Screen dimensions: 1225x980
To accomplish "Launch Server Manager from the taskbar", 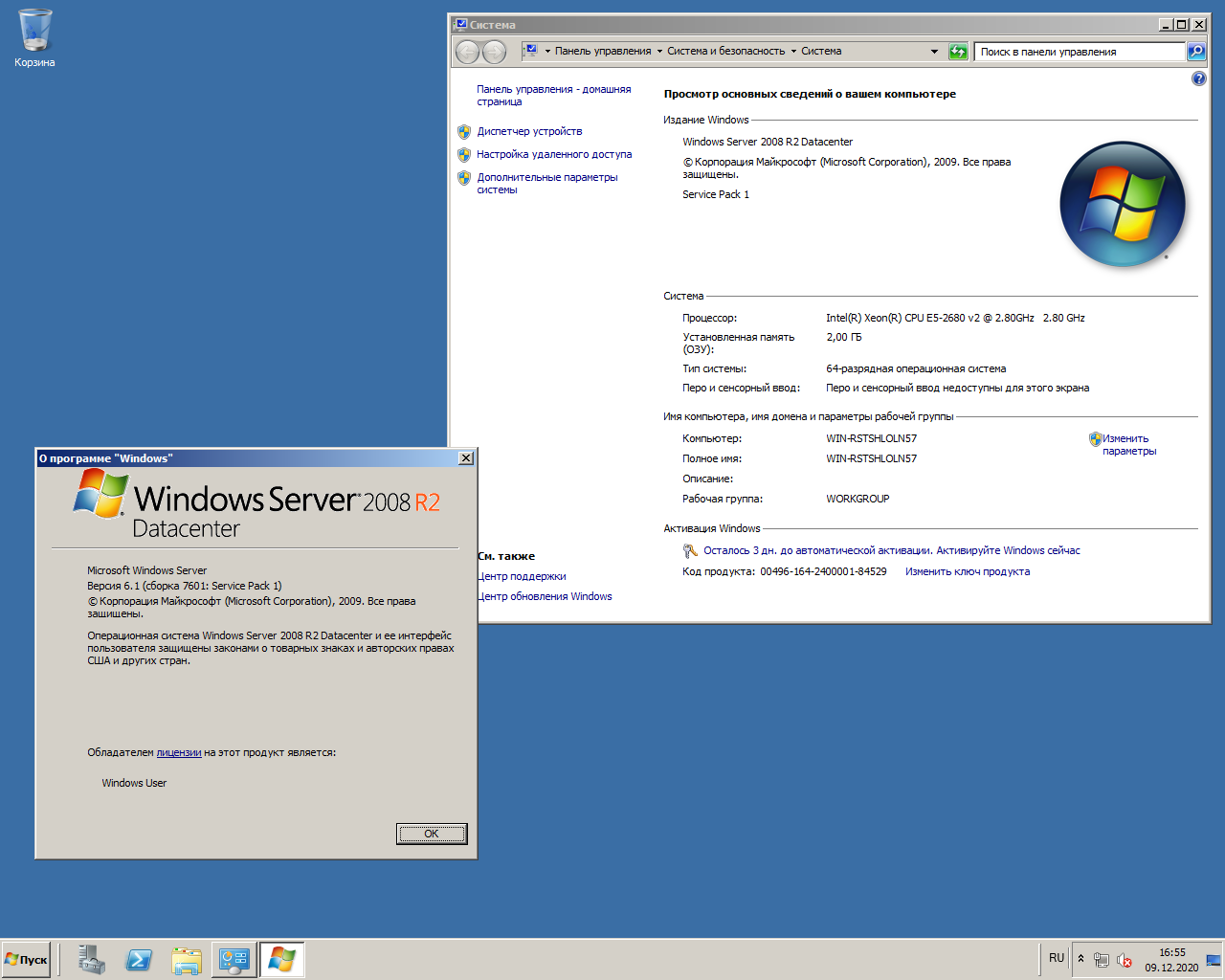I will (x=91, y=959).
